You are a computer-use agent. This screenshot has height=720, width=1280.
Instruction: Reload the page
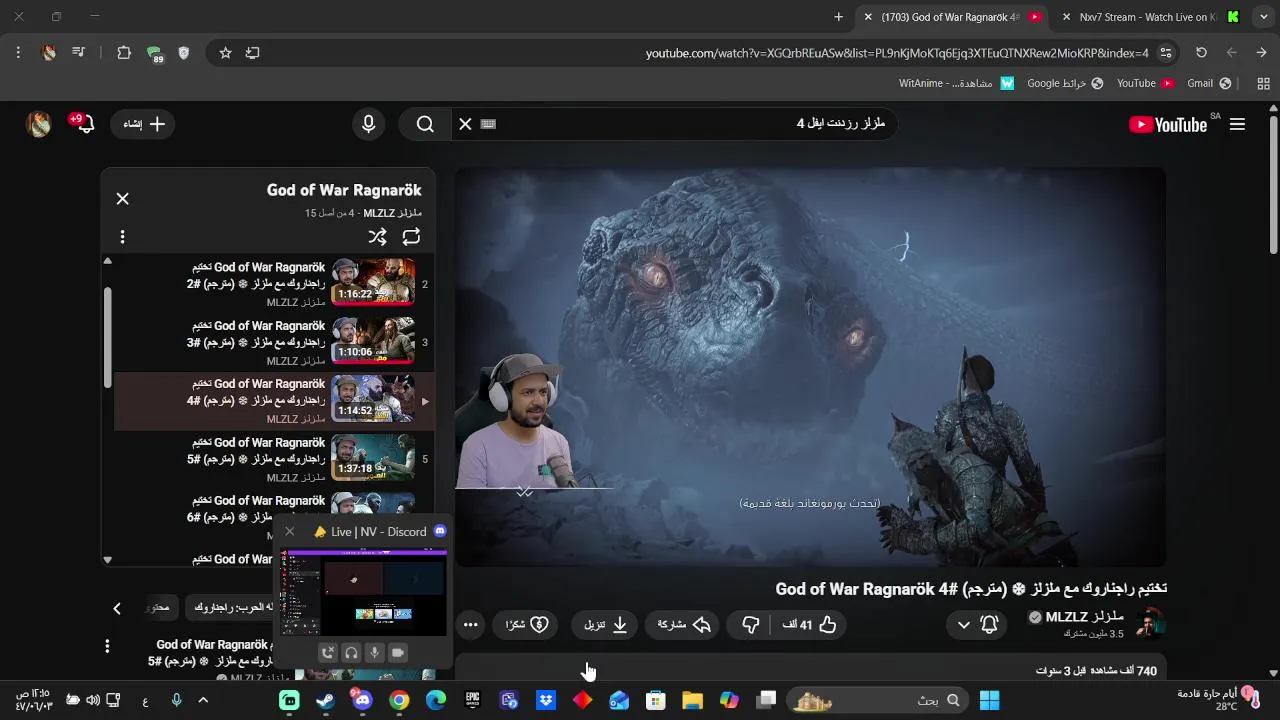[x=1201, y=53]
